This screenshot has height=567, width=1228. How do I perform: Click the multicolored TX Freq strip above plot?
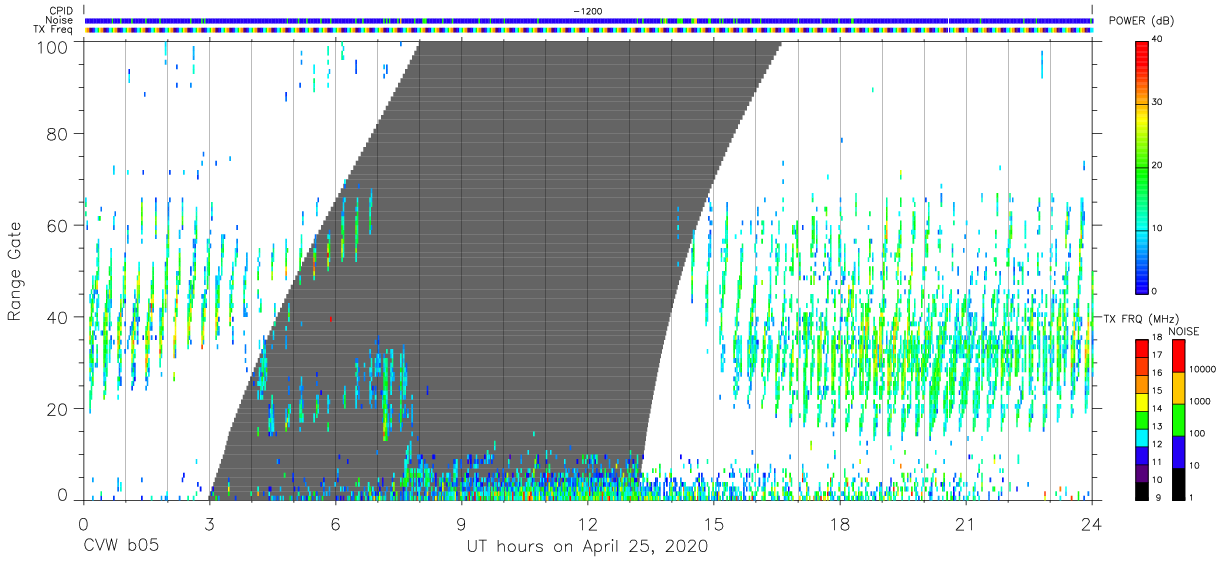588,30
